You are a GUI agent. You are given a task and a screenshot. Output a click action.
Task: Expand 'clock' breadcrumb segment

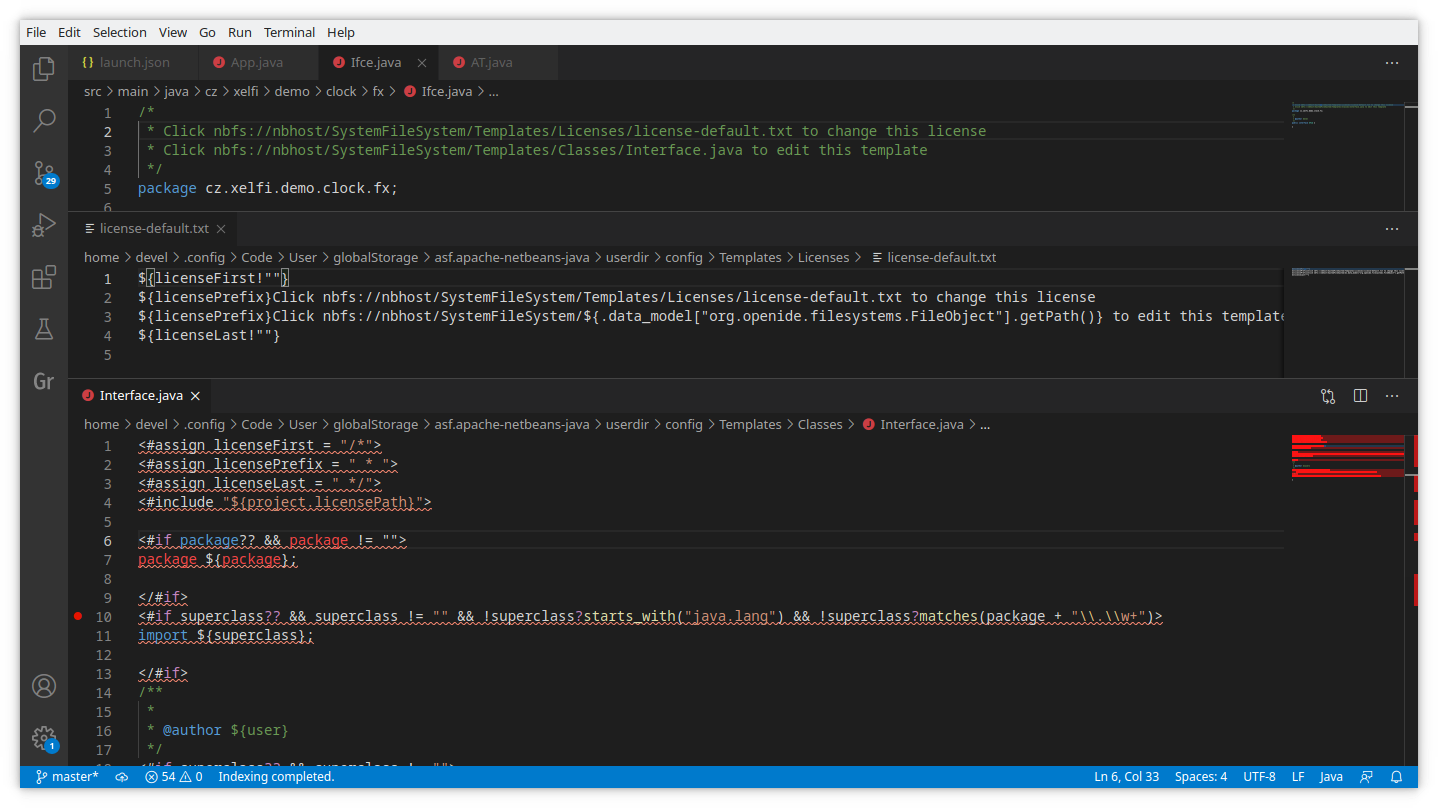(x=341, y=91)
